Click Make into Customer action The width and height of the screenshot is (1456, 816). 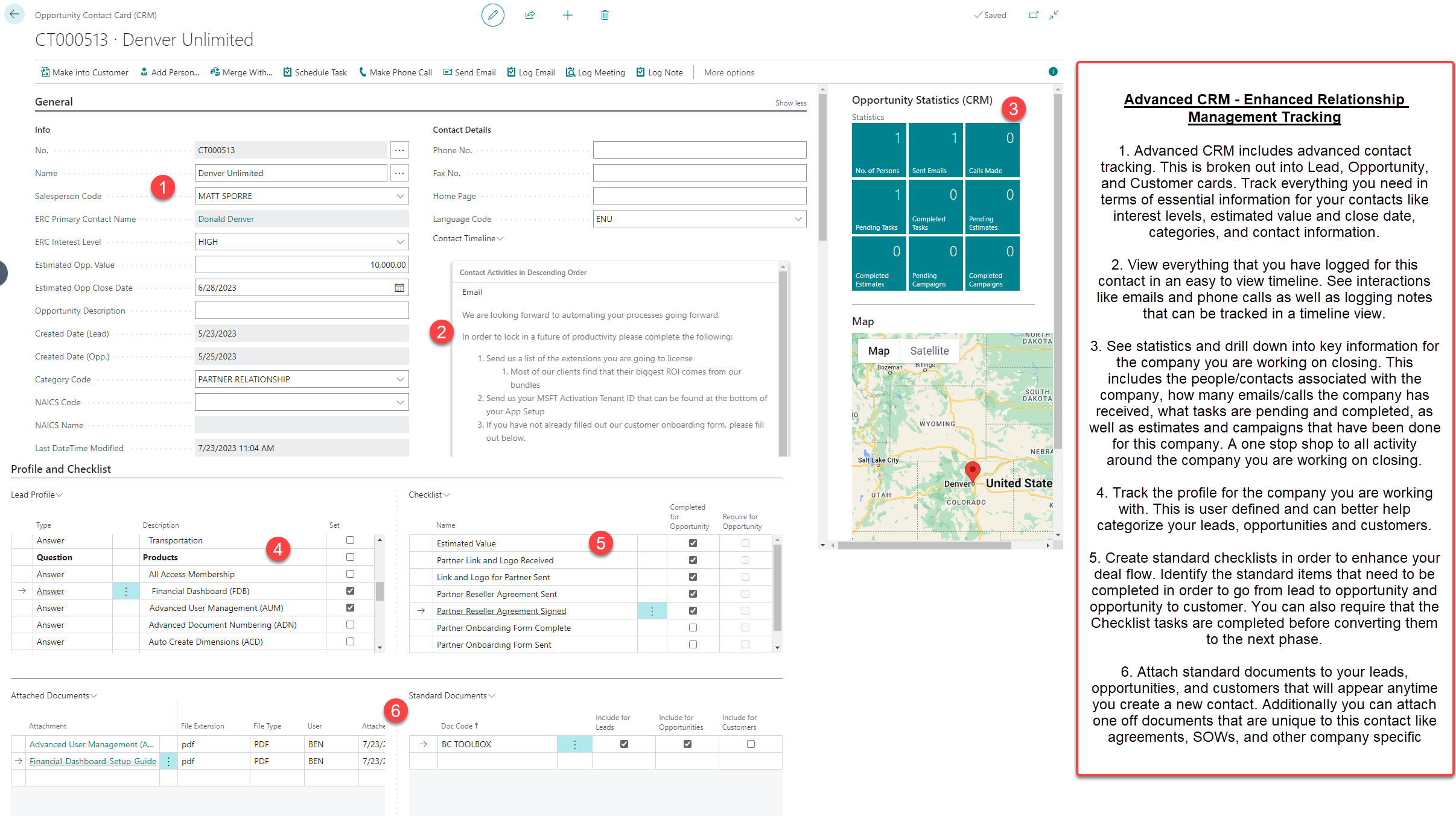[84, 72]
